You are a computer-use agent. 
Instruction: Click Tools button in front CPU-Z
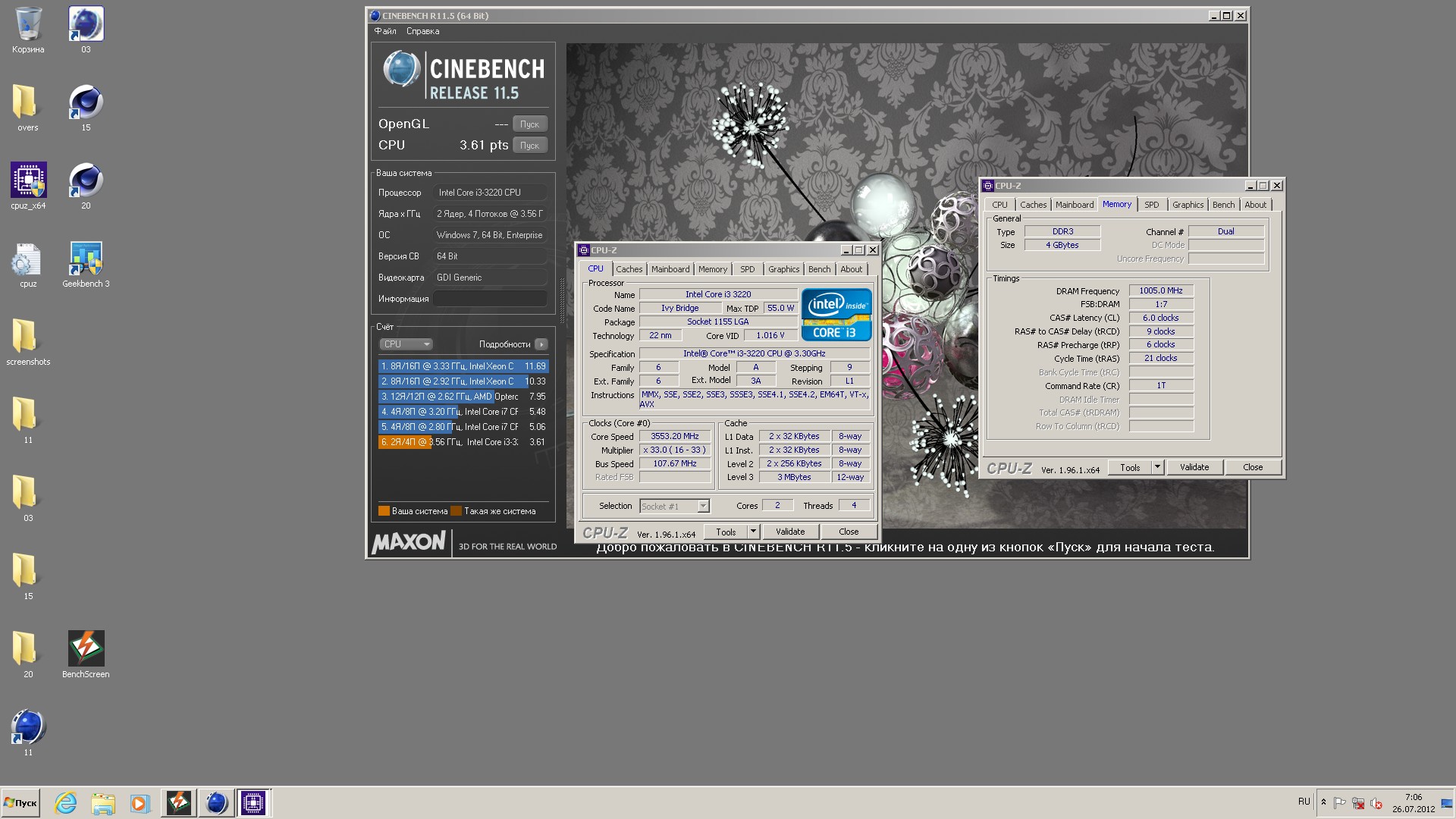(x=726, y=532)
